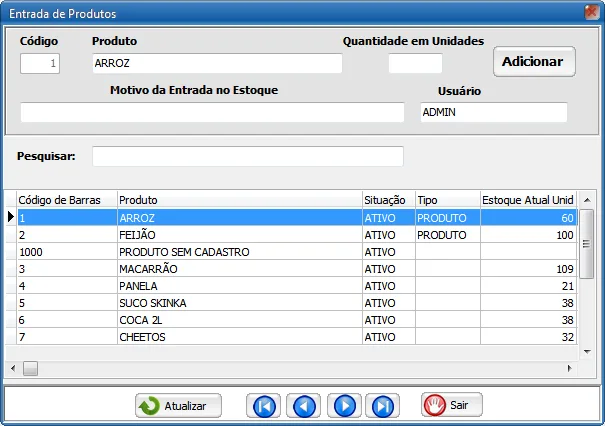The image size is (605, 426).
Task: Click the Atualizar refresh button
Action: (178, 406)
